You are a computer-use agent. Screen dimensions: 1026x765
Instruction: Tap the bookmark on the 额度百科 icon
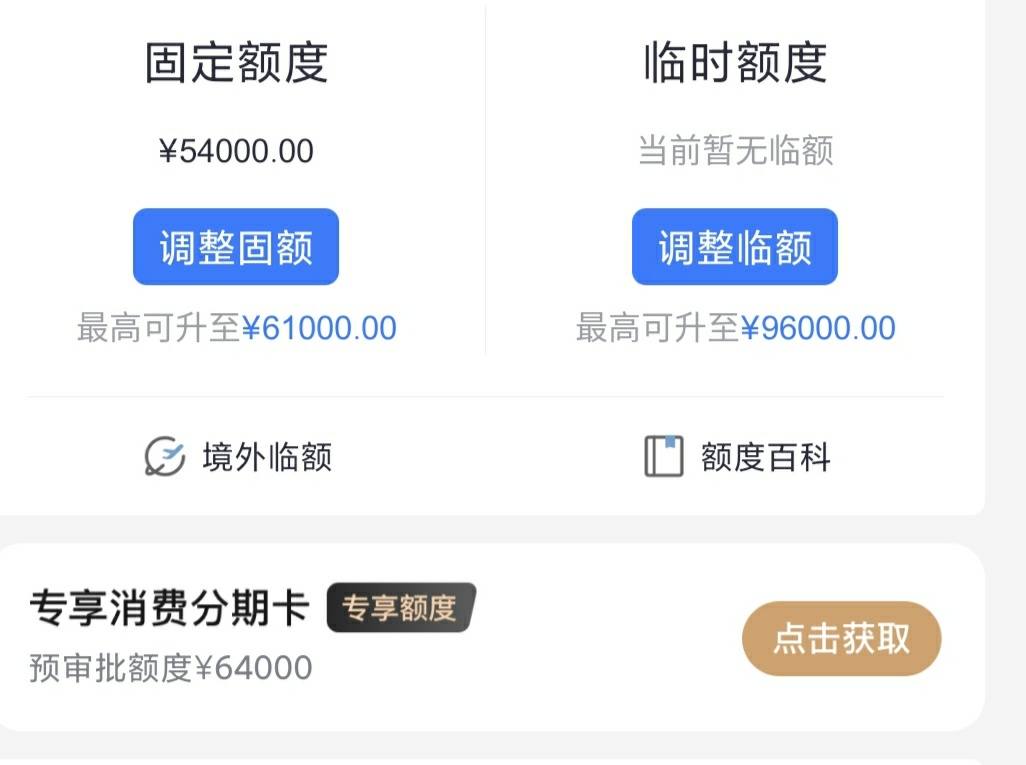(x=671, y=442)
